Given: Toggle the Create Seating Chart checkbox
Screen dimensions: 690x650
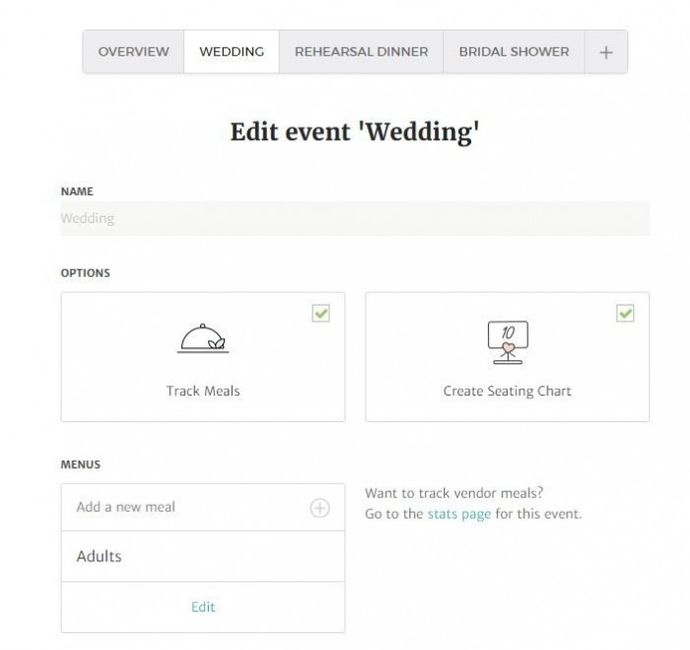Looking at the screenshot, I should coord(625,314).
